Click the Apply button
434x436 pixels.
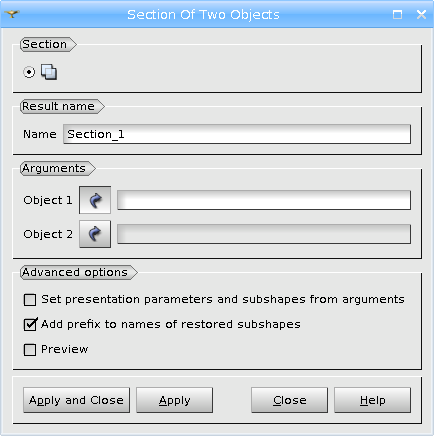click(x=174, y=400)
